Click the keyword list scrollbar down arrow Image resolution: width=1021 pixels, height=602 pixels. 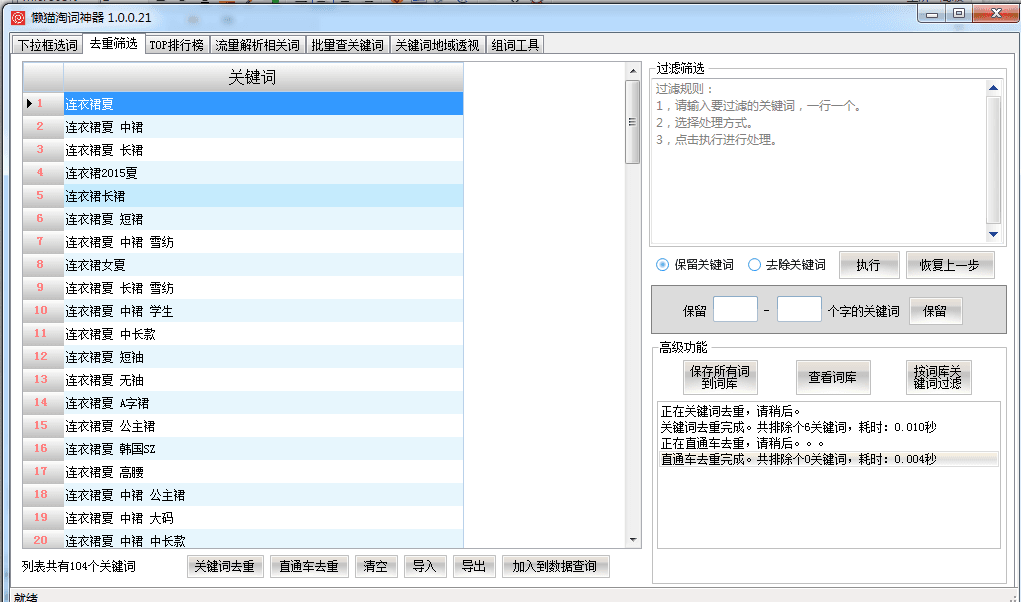(x=632, y=540)
